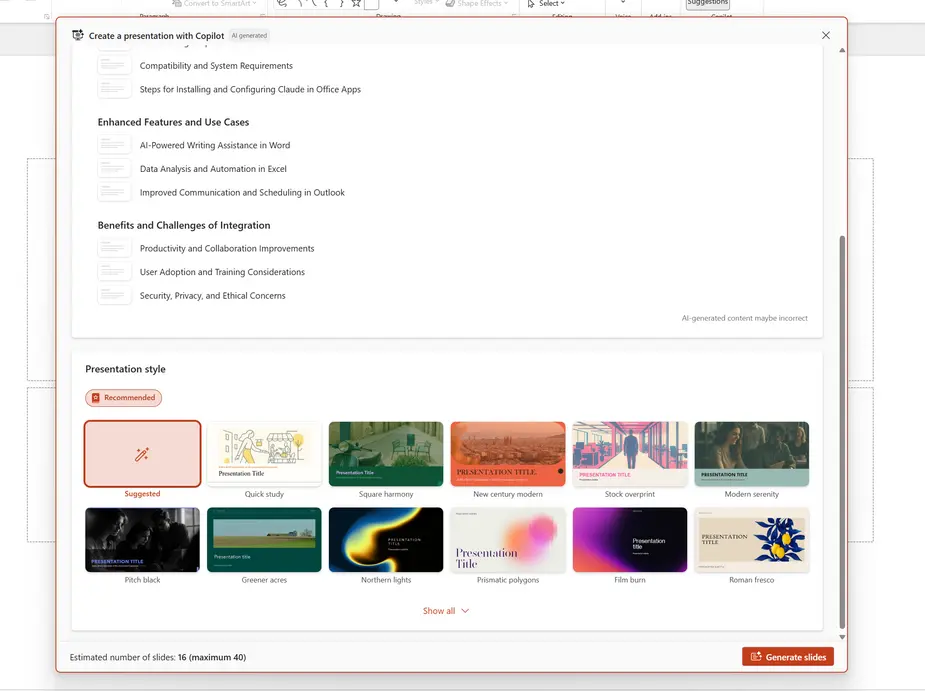The height and width of the screenshot is (691, 925).
Task: Select topic Security, Privacy, and Ethical Concerns
Action: coord(212,296)
